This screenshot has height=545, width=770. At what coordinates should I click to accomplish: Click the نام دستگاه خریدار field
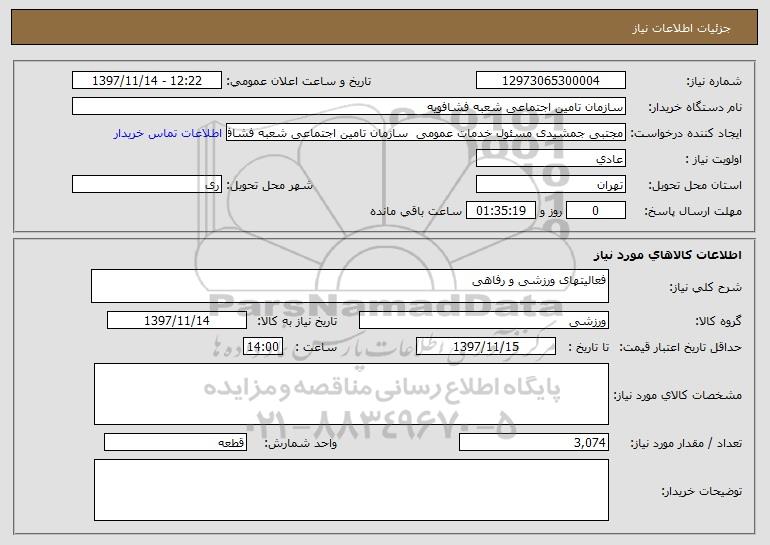point(349,107)
